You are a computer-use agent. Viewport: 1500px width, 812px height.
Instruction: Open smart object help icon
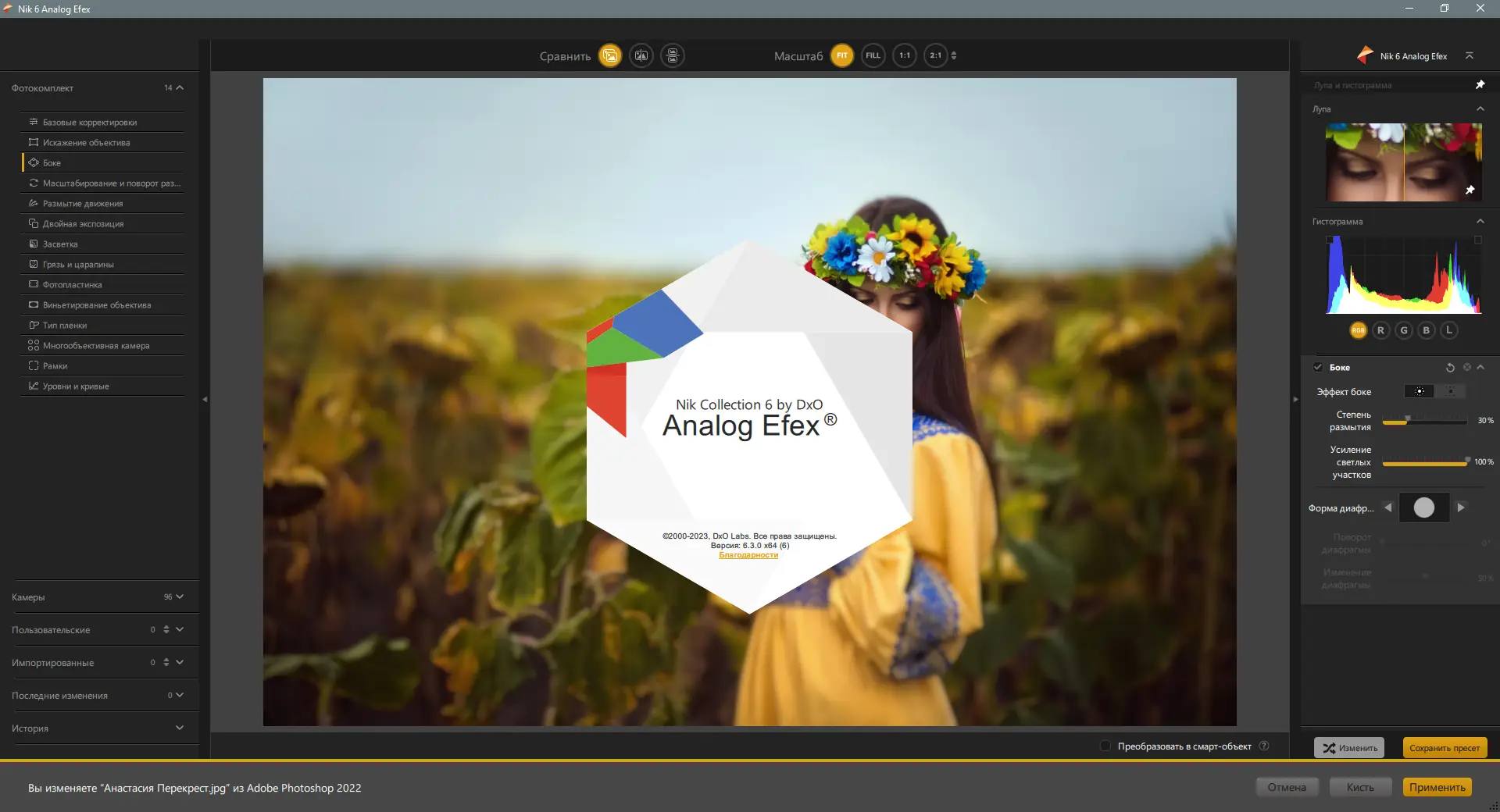click(x=1264, y=746)
